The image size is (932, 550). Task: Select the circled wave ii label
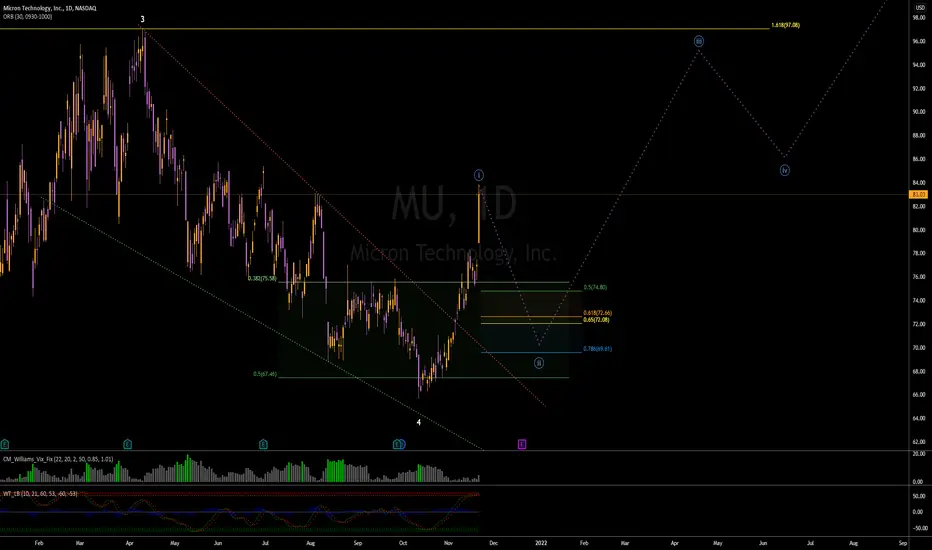coord(539,363)
